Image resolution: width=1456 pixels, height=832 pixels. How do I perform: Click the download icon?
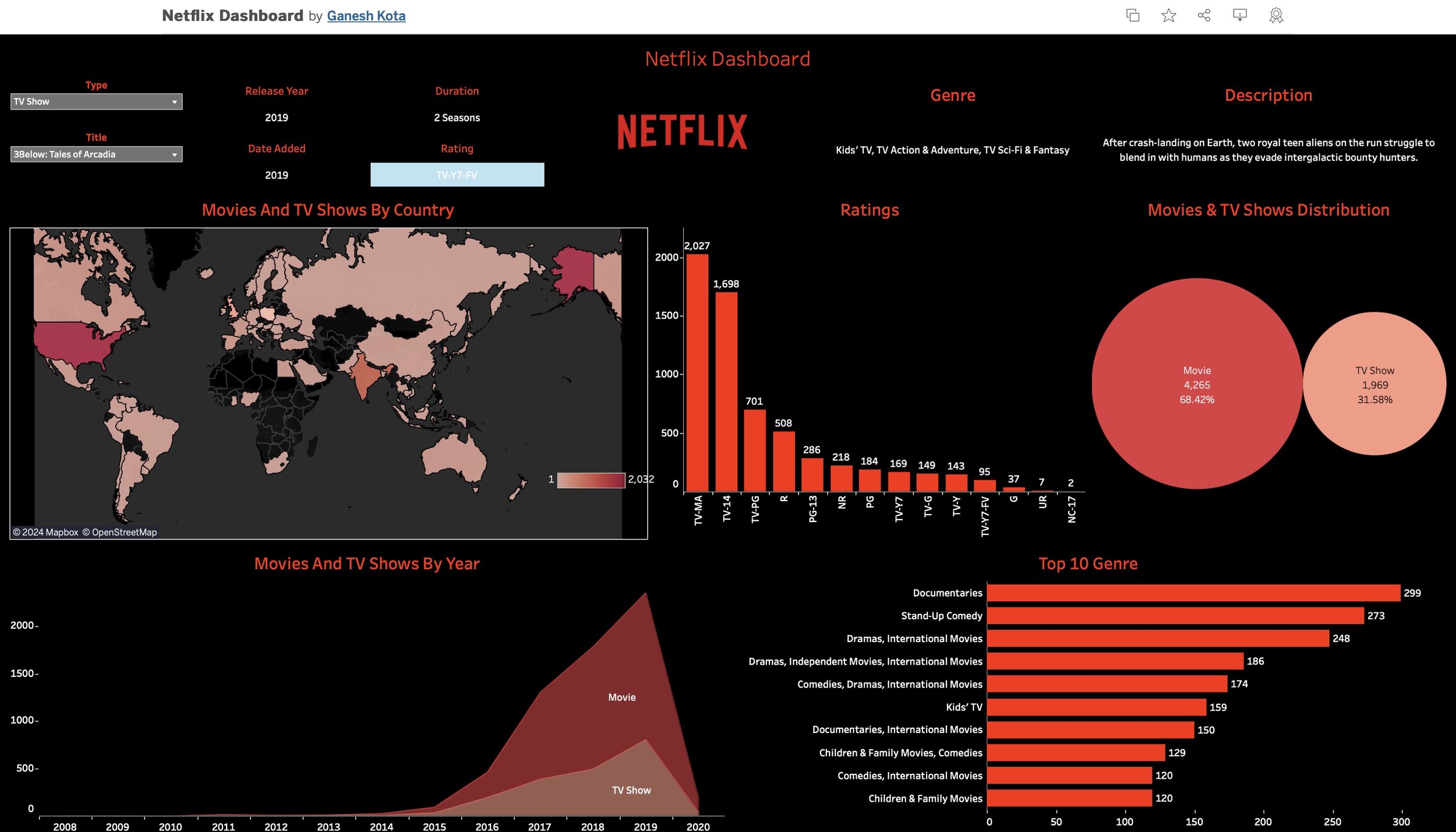point(1240,15)
